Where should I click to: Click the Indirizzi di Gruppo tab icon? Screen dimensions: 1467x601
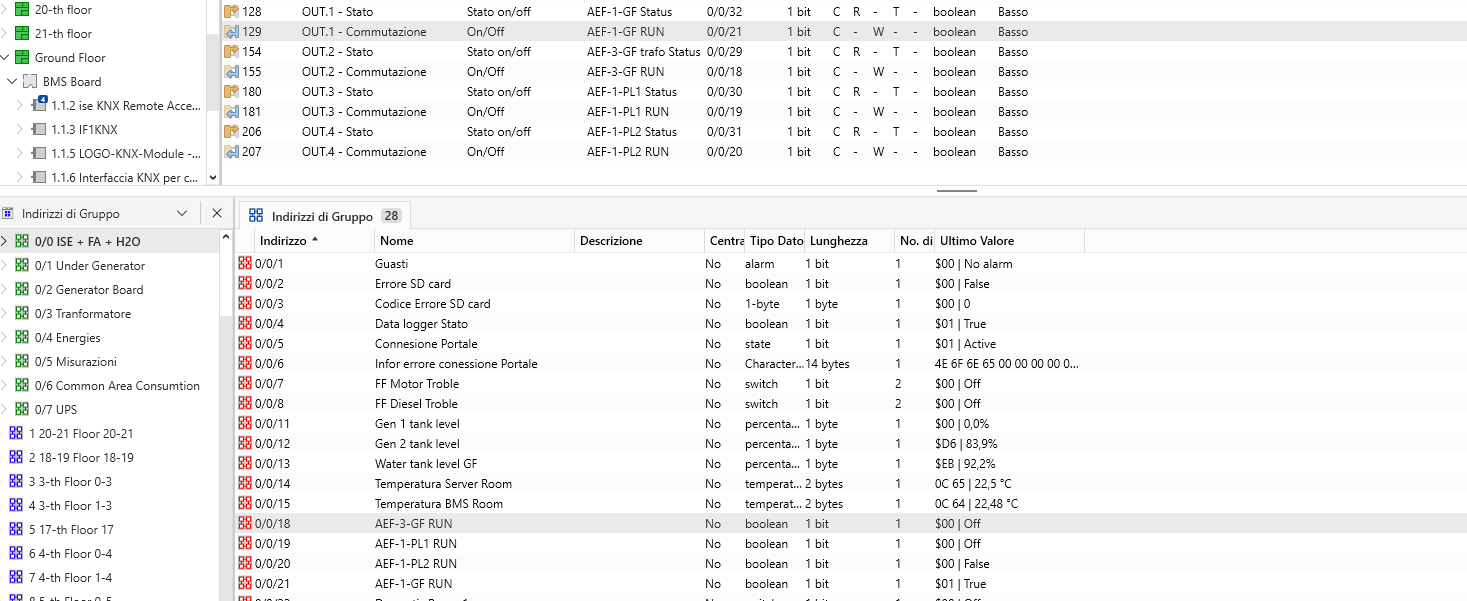[x=256, y=216]
